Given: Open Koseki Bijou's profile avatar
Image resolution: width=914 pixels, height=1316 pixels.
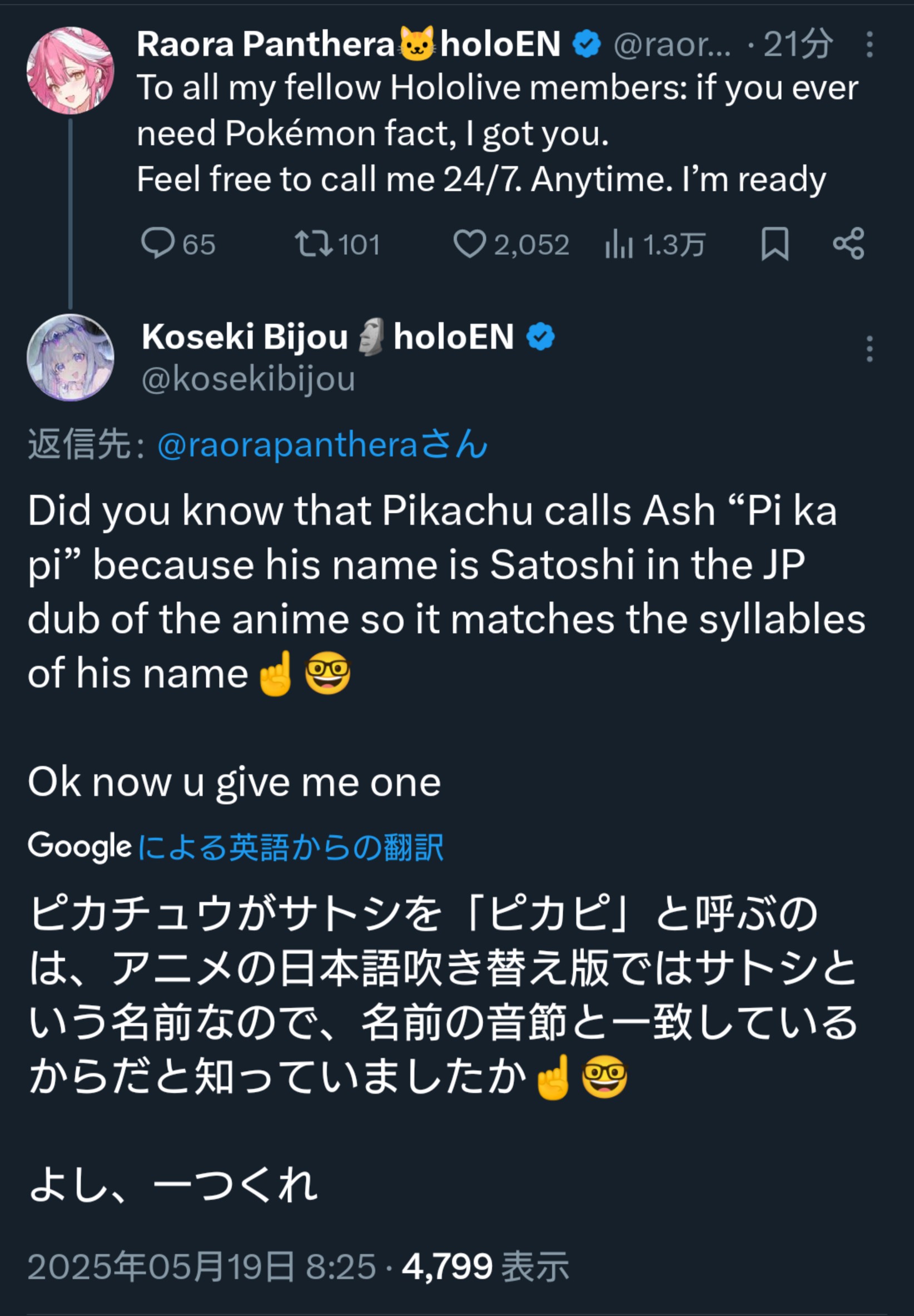Looking at the screenshot, I should click(71, 358).
